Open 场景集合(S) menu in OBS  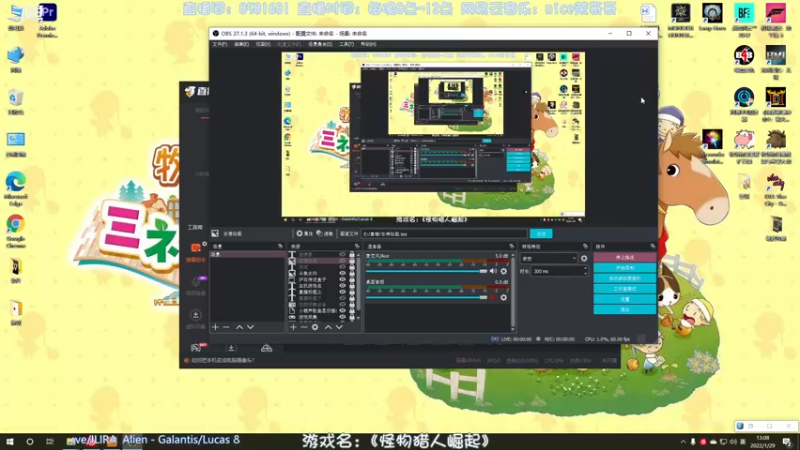click(x=320, y=44)
